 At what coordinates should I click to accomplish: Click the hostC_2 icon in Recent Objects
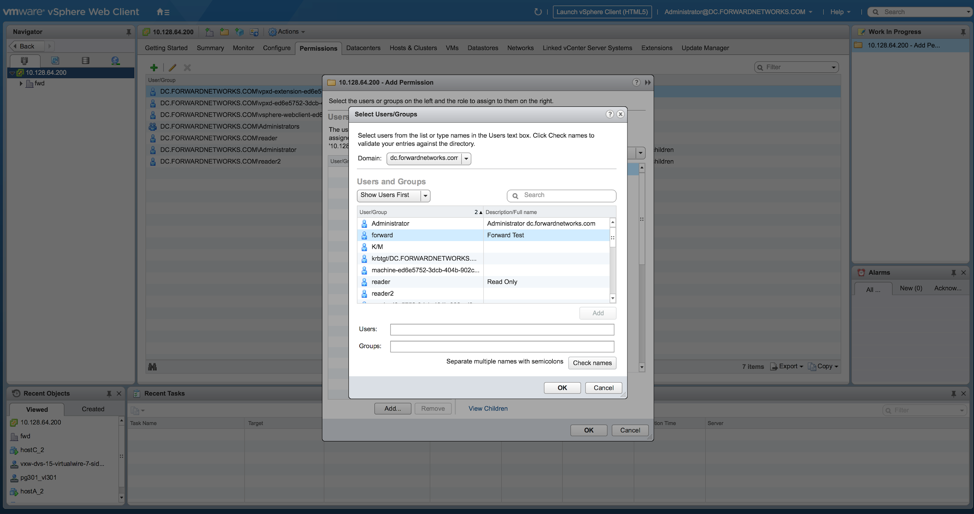[x=14, y=450]
